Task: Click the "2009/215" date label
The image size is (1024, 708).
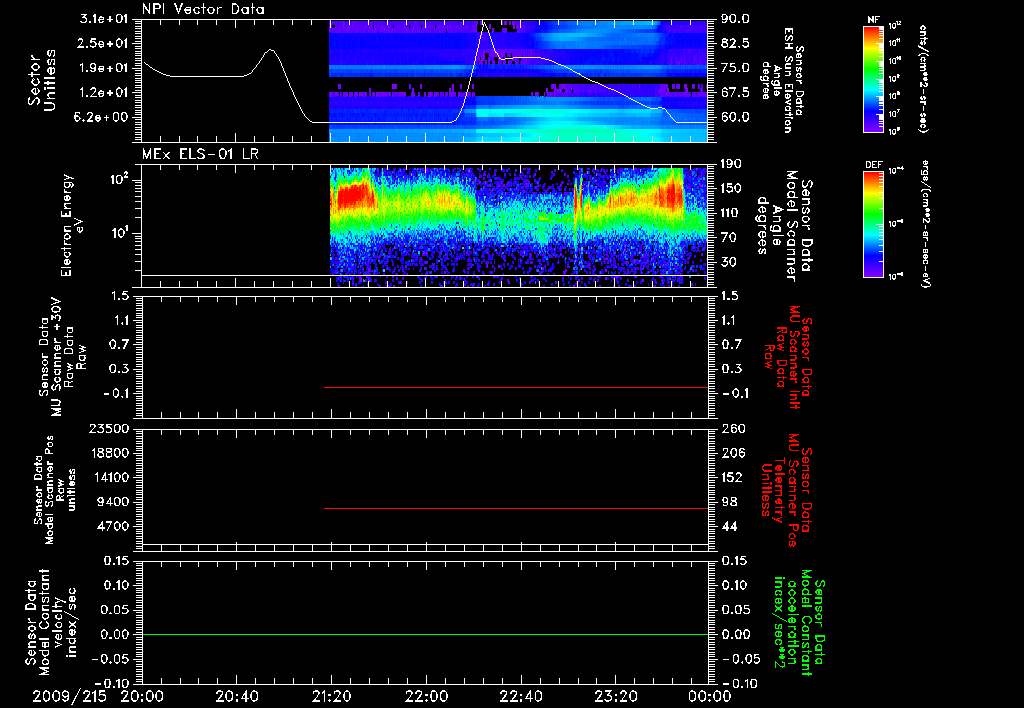Action: [69, 696]
